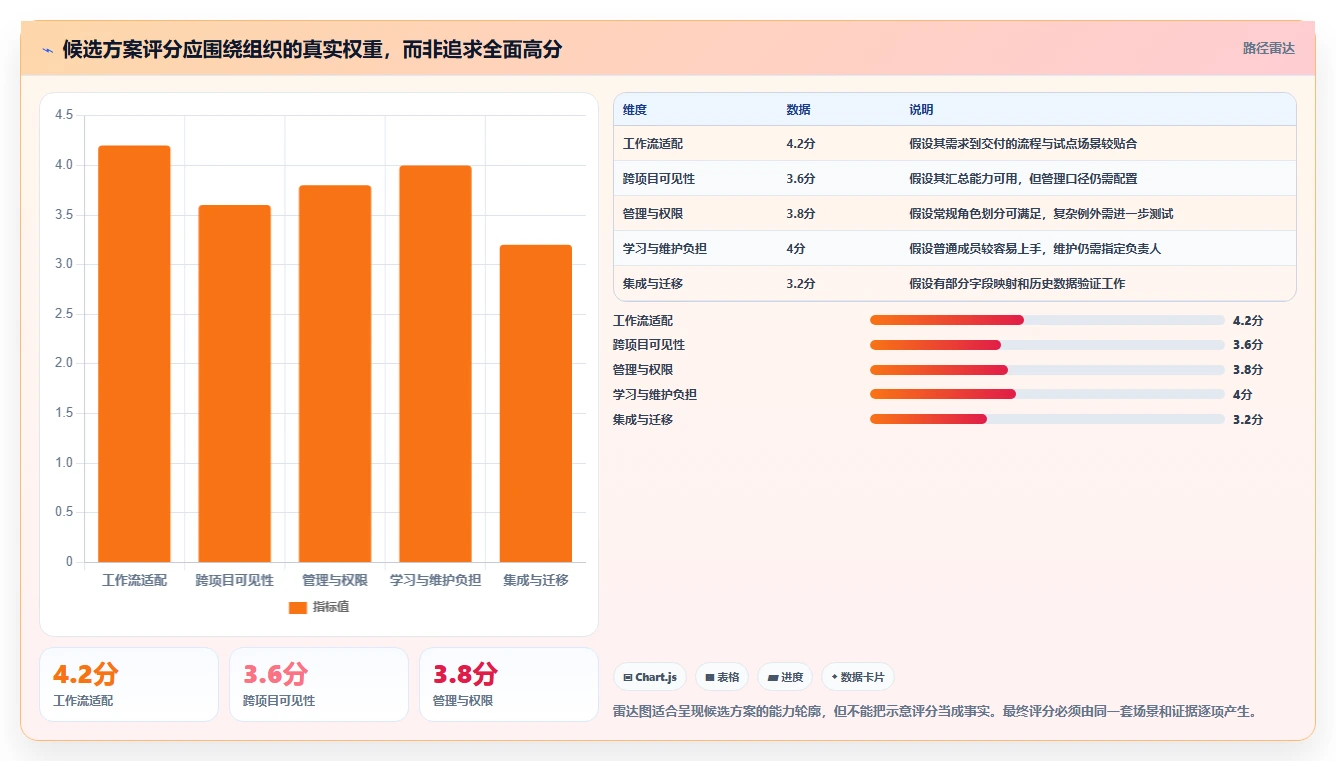Click the lightning icon beside the slide title
The width and height of the screenshot is (1336, 761).
tap(47, 49)
